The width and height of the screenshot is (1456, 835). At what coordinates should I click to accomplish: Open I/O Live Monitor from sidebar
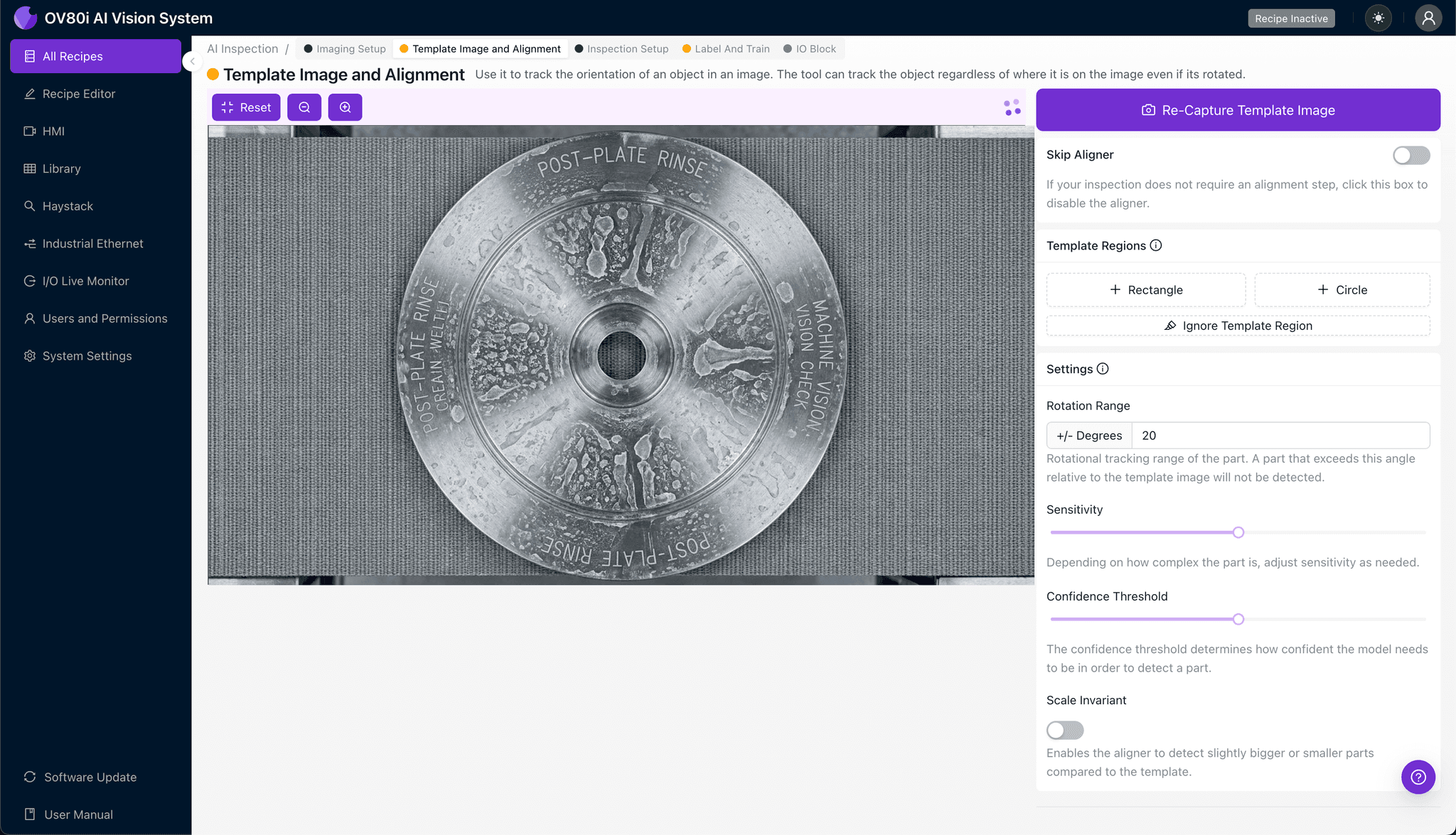click(x=83, y=281)
